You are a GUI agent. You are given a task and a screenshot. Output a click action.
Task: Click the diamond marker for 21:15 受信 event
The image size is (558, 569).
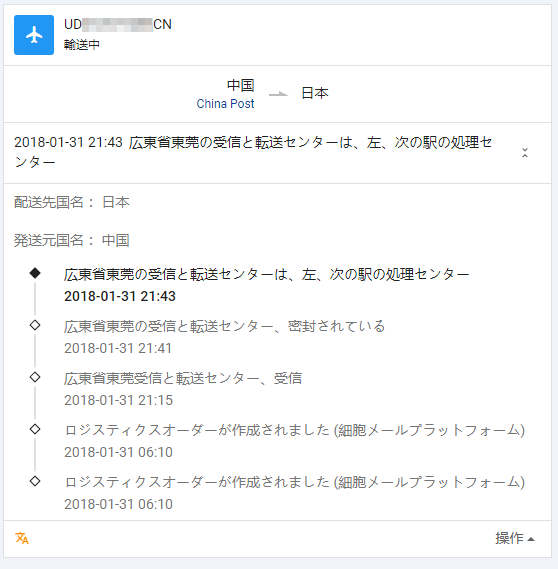35,377
